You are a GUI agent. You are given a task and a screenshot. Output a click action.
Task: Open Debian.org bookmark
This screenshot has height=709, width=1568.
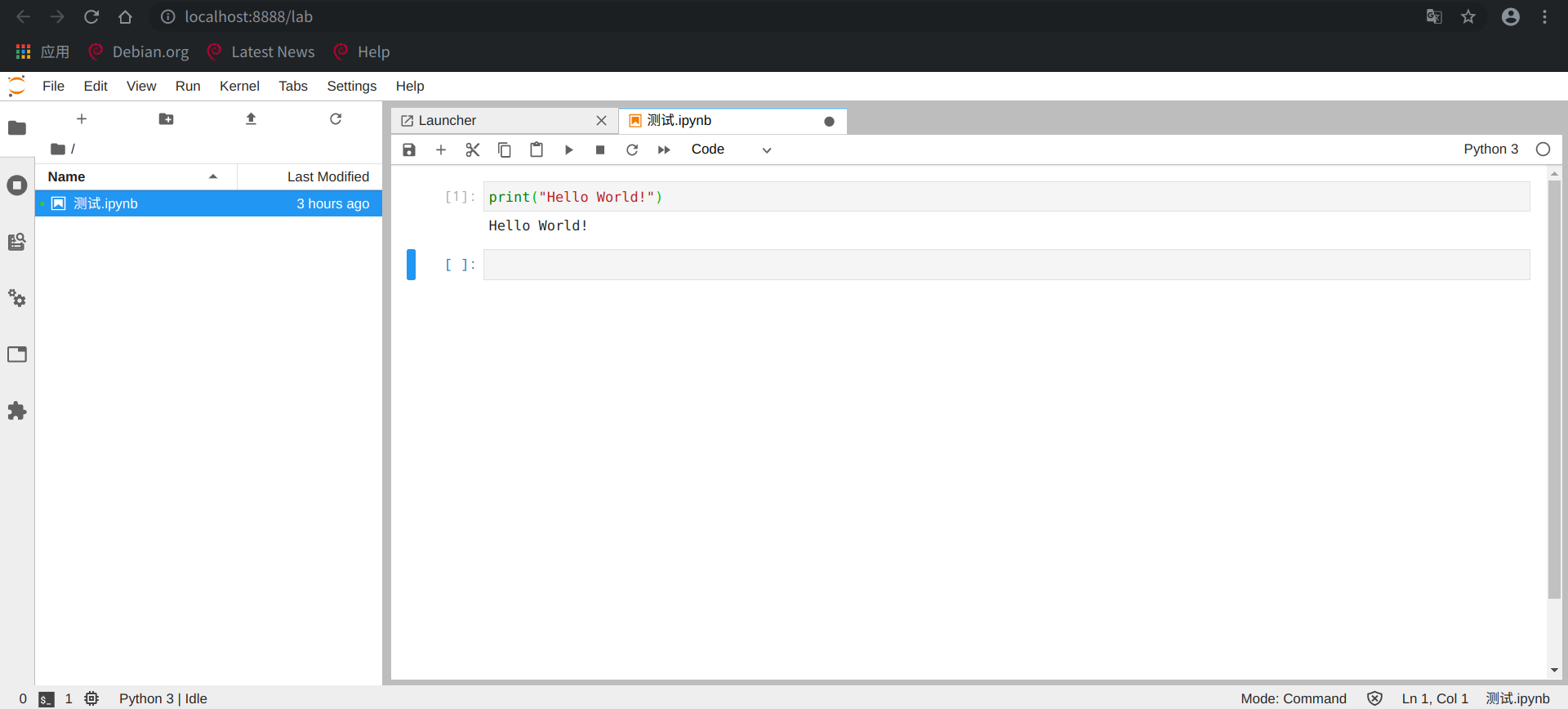click(x=139, y=51)
